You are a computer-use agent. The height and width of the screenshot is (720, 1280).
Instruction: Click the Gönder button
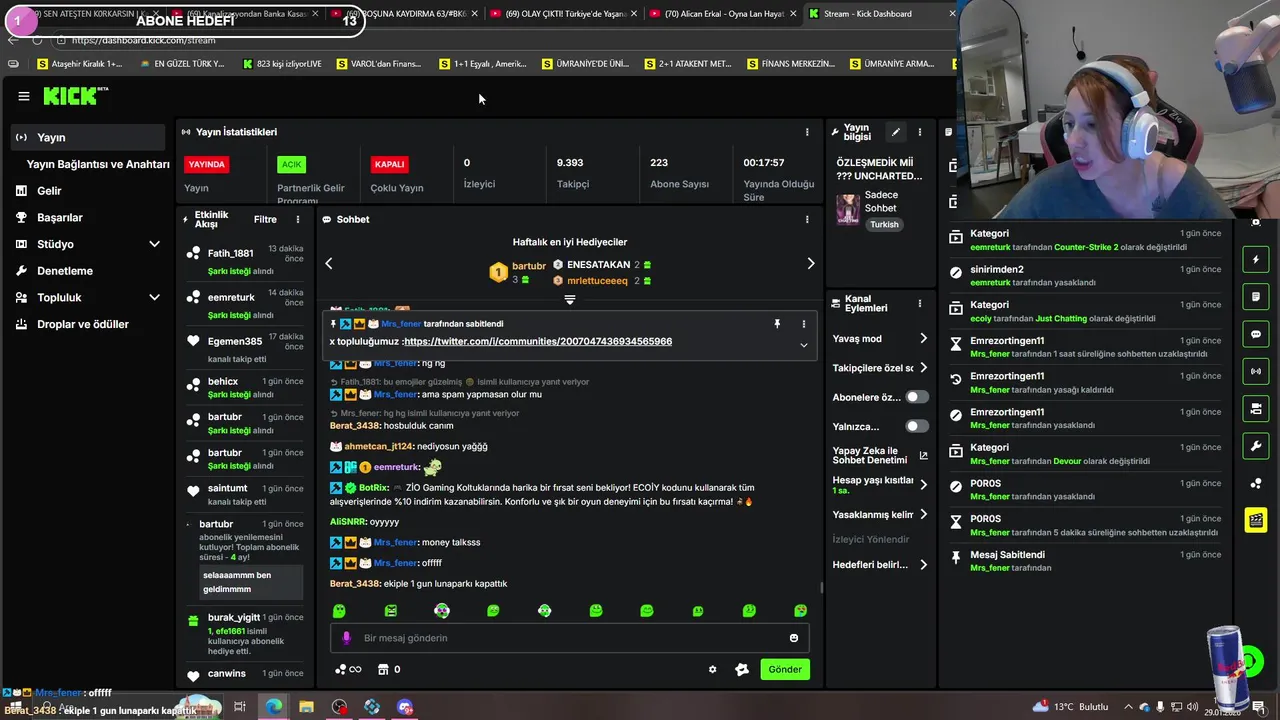(x=785, y=669)
